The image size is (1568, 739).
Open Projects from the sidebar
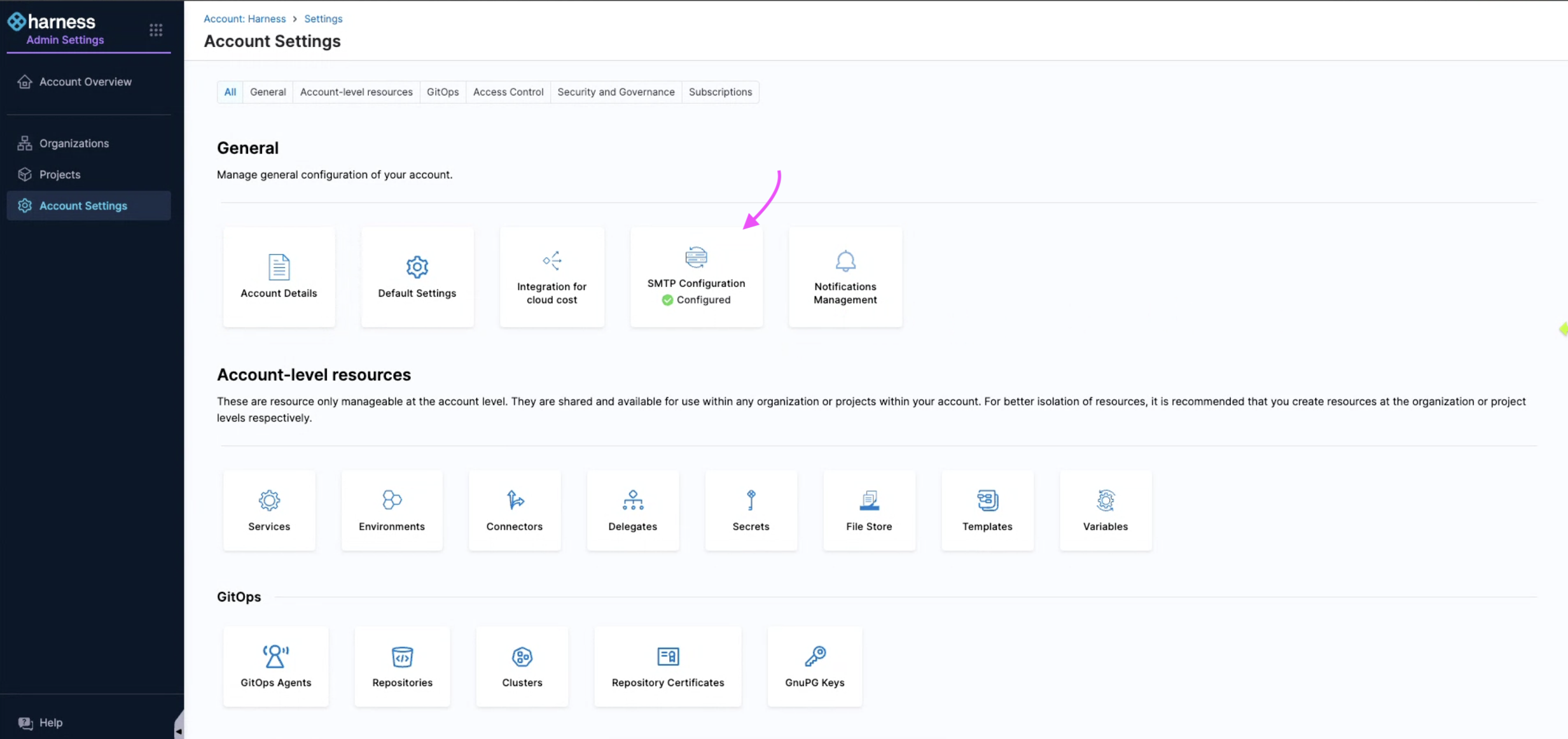(60, 174)
